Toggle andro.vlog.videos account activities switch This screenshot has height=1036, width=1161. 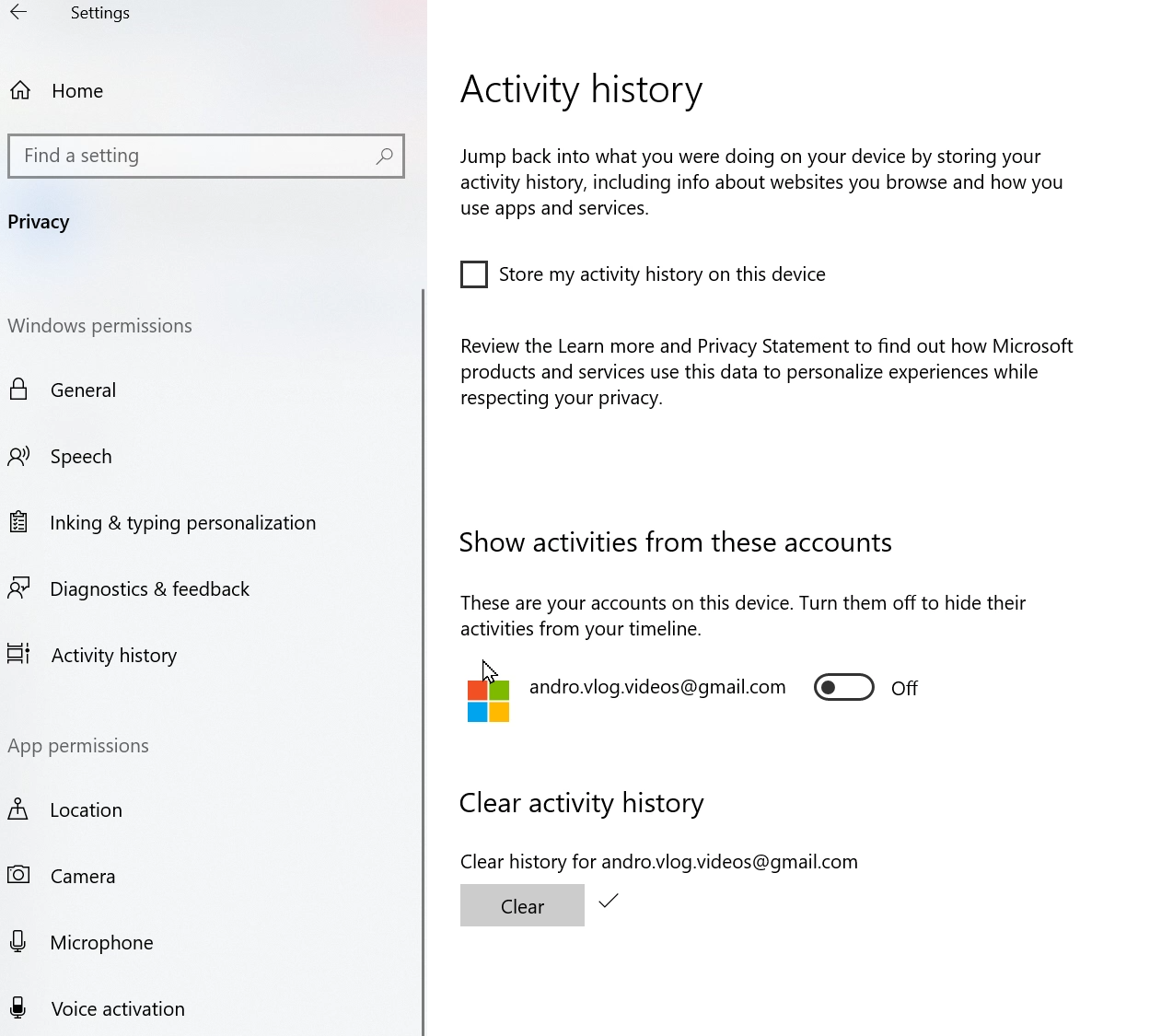point(844,687)
